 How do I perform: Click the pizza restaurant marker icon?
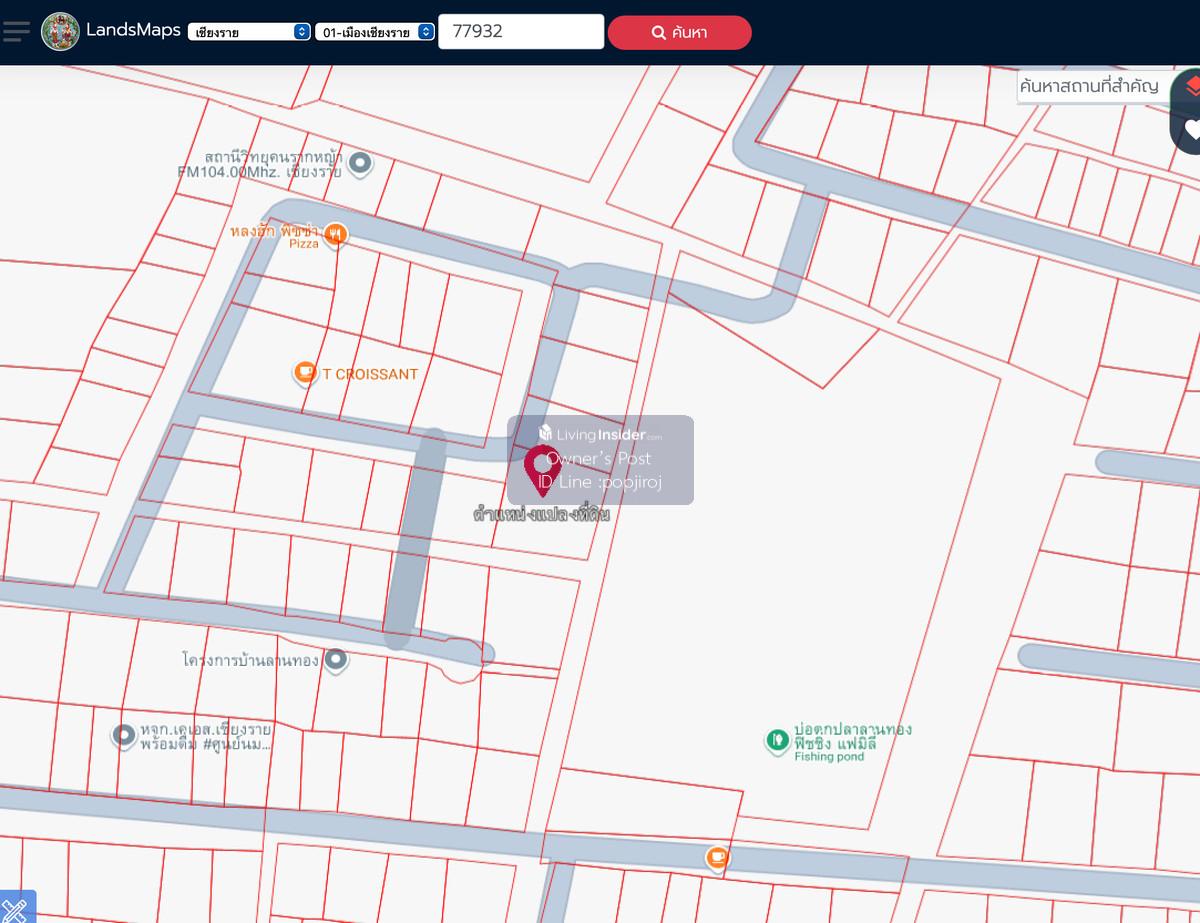337,234
